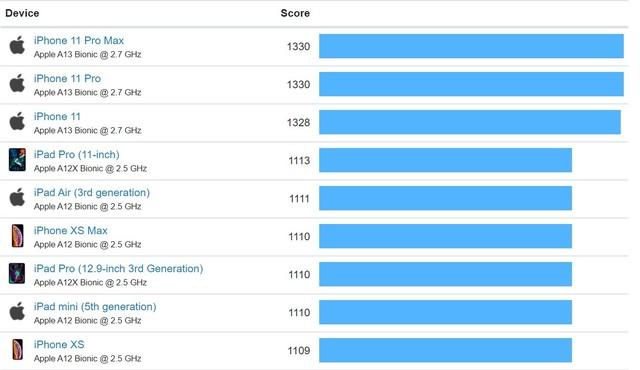Click the Apple logo beside iPad mini (5th generation)
Screen dimensions: 640x370
17,311
